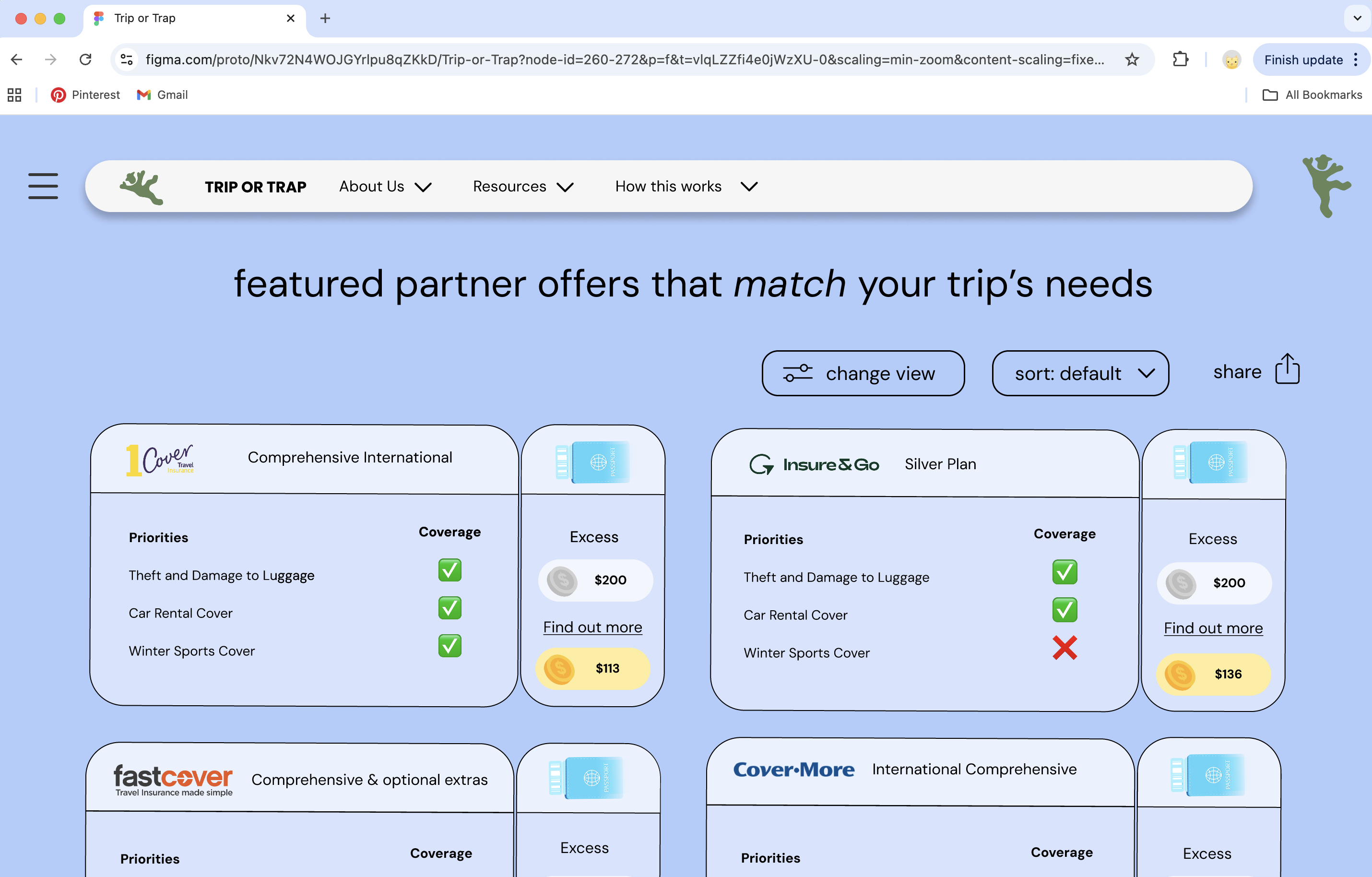Open How this works menu
The height and width of the screenshot is (877, 1372).
pos(686,186)
